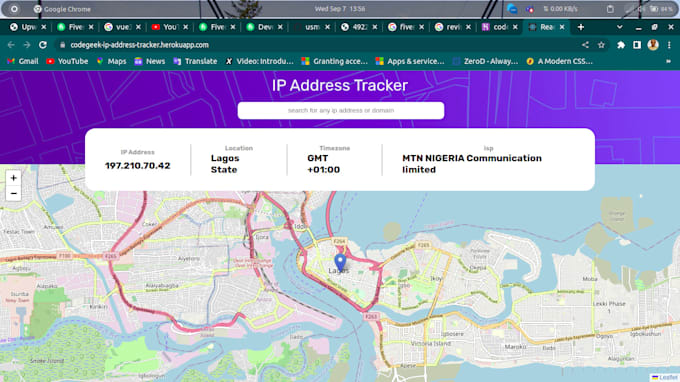Open the A Modern CSS bookmark
680x382 pixels.
(x=559, y=61)
